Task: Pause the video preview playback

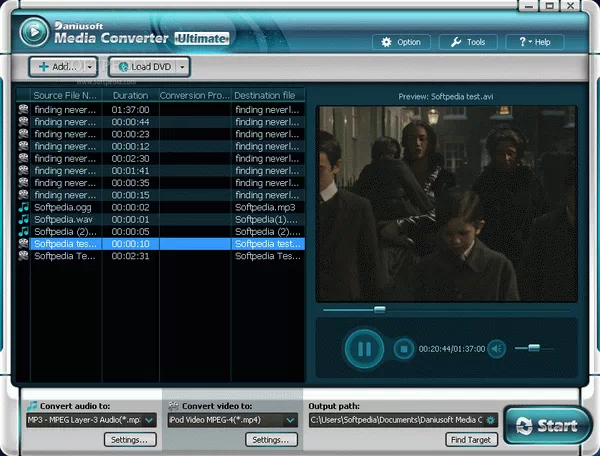Action: click(364, 349)
